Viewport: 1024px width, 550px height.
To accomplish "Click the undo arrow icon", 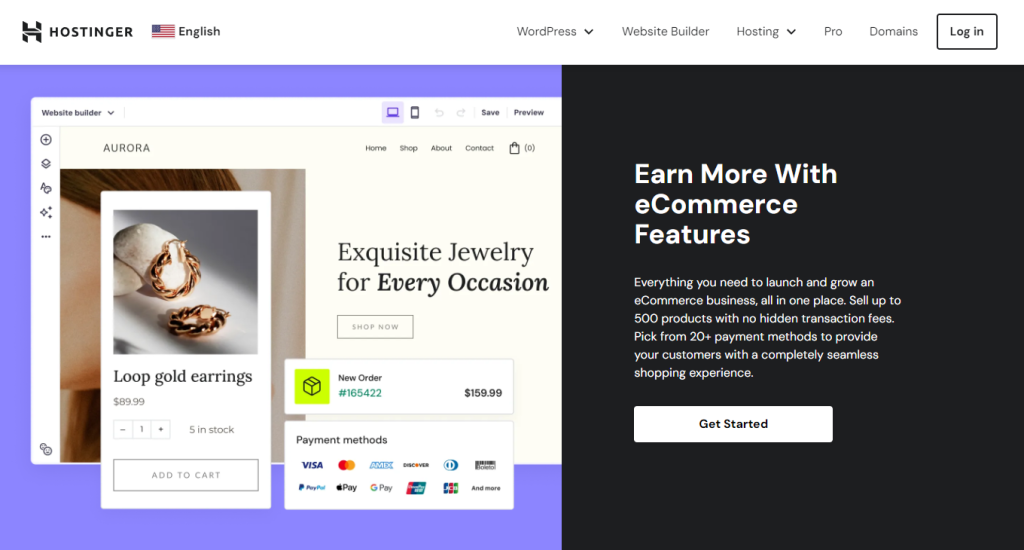I will click(x=439, y=113).
